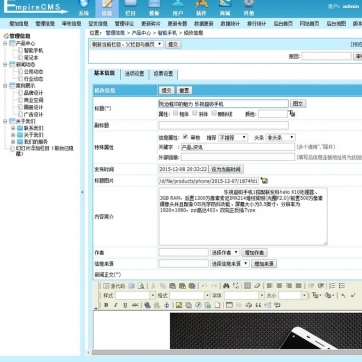Image resolution: width=362 pixels, height=362 pixels.
Task: Click Undo in the editor toolbar
Action: click(204, 286)
